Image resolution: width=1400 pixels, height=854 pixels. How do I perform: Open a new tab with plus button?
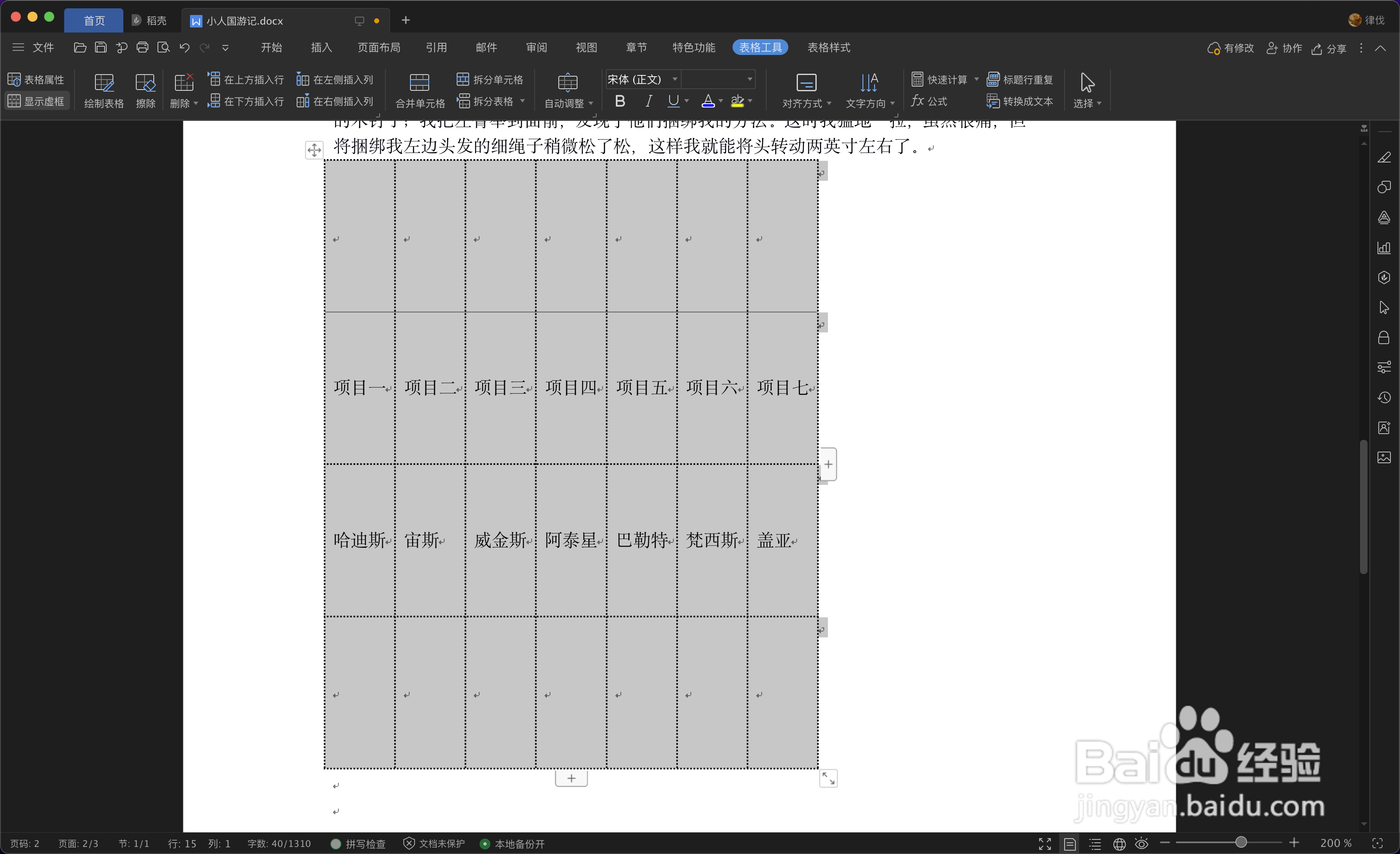coord(406,20)
